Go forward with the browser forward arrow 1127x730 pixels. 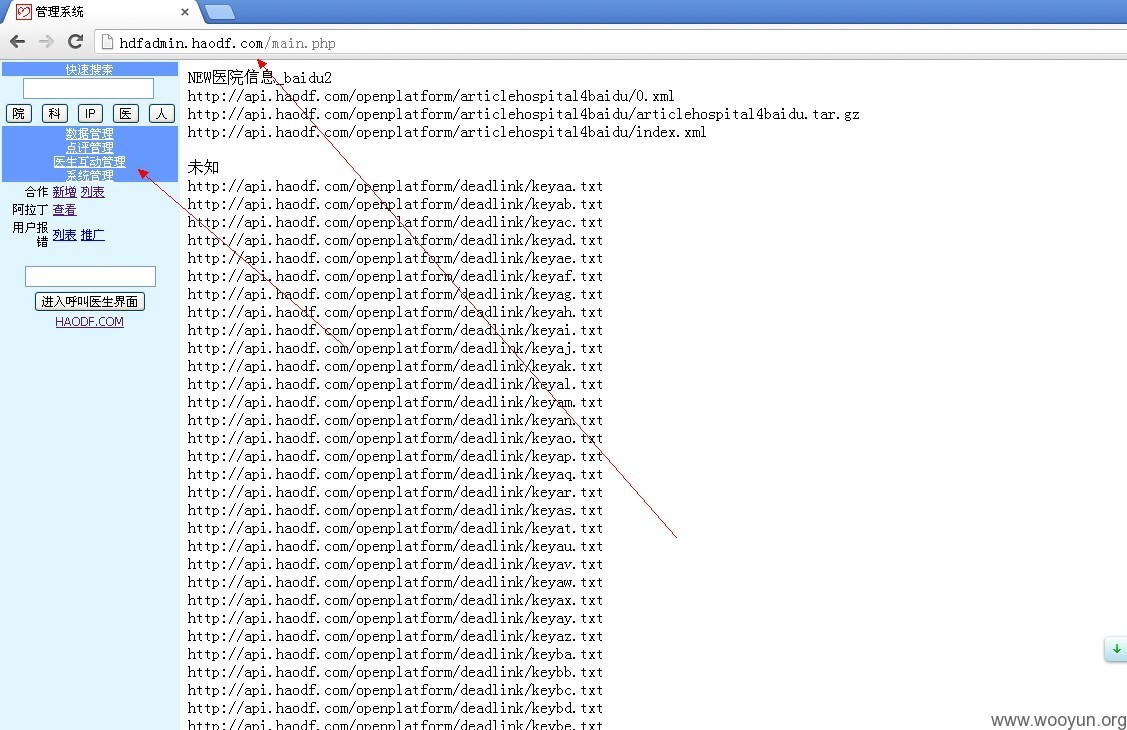click(x=46, y=42)
